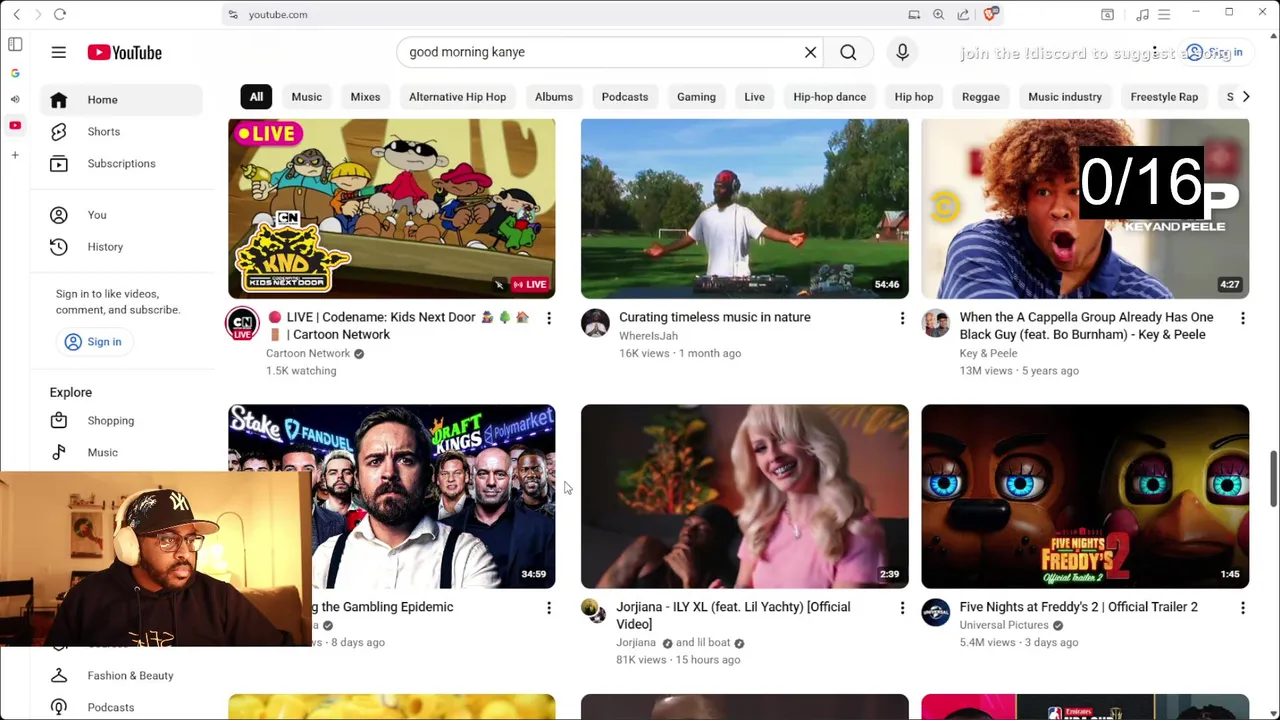Select the Reggae filter chip
The height and width of the screenshot is (720, 1280).
[x=980, y=97]
